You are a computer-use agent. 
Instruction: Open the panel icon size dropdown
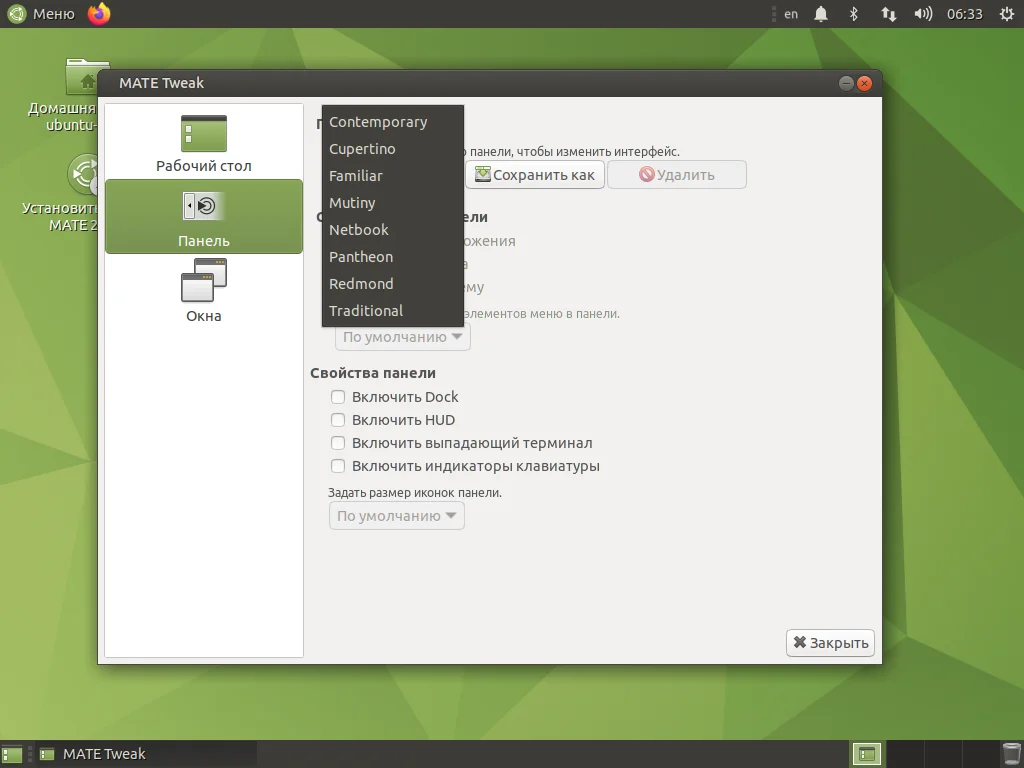(396, 516)
